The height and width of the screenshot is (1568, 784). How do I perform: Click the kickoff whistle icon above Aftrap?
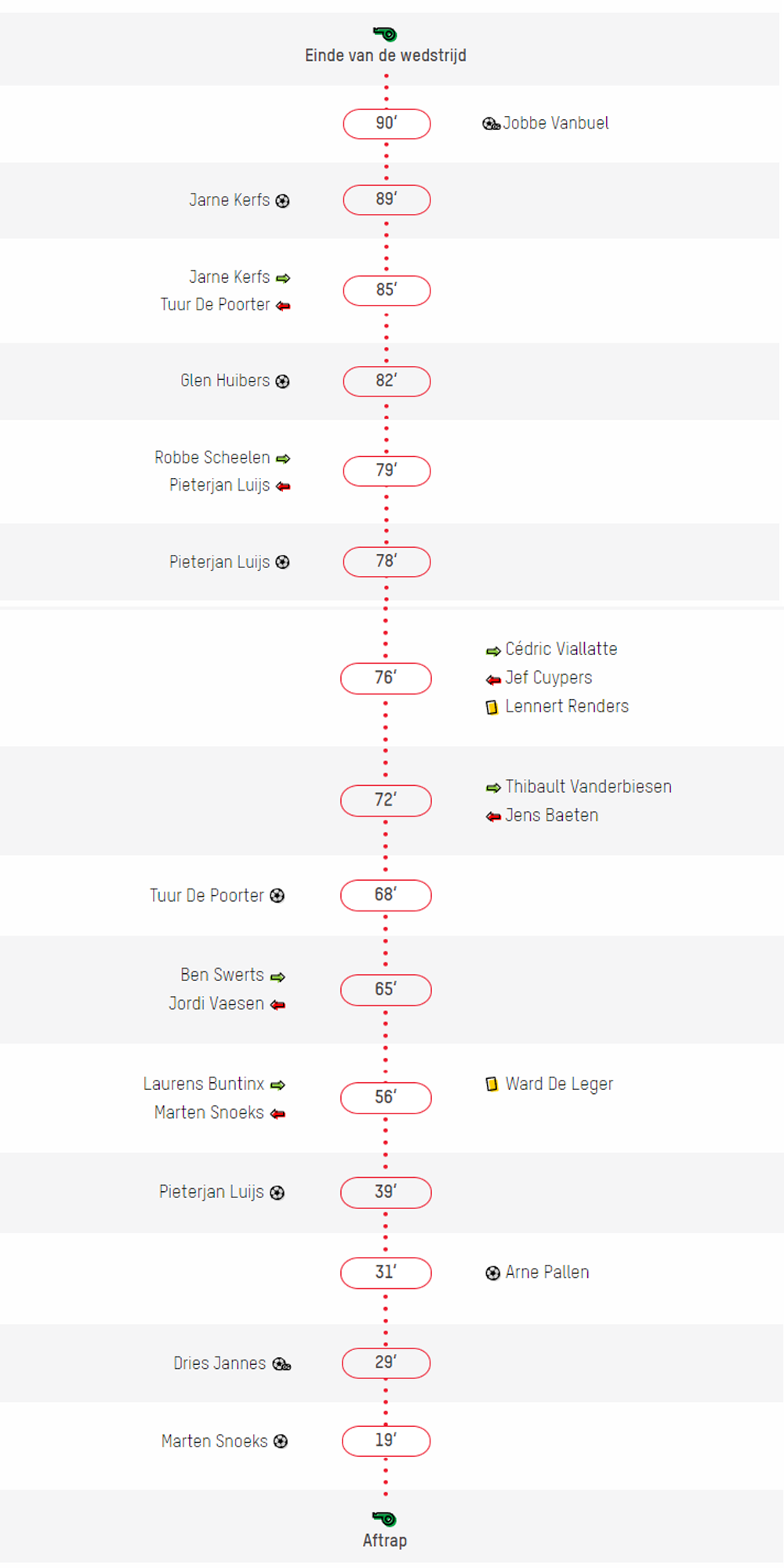385,1519
